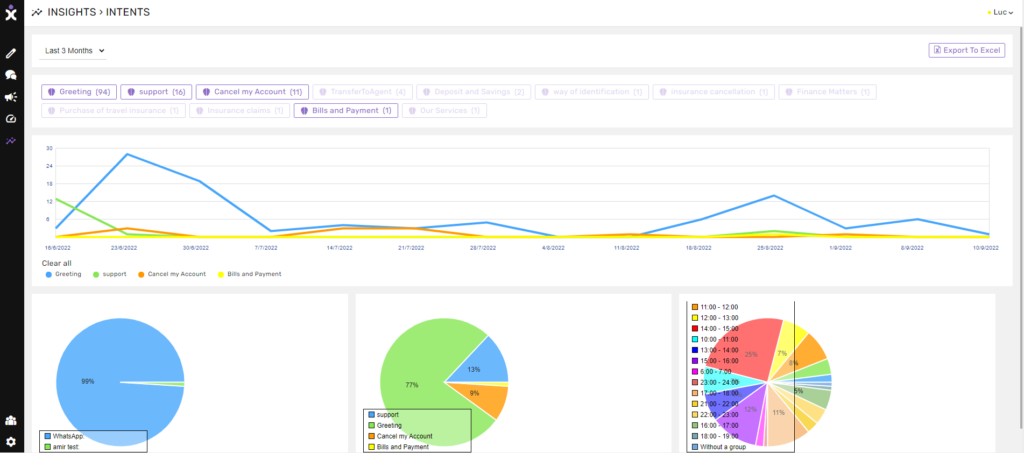Viewport: 1024px width, 453px height.
Task: Click the 77% green slice of intents pie
Action: [411, 385]
